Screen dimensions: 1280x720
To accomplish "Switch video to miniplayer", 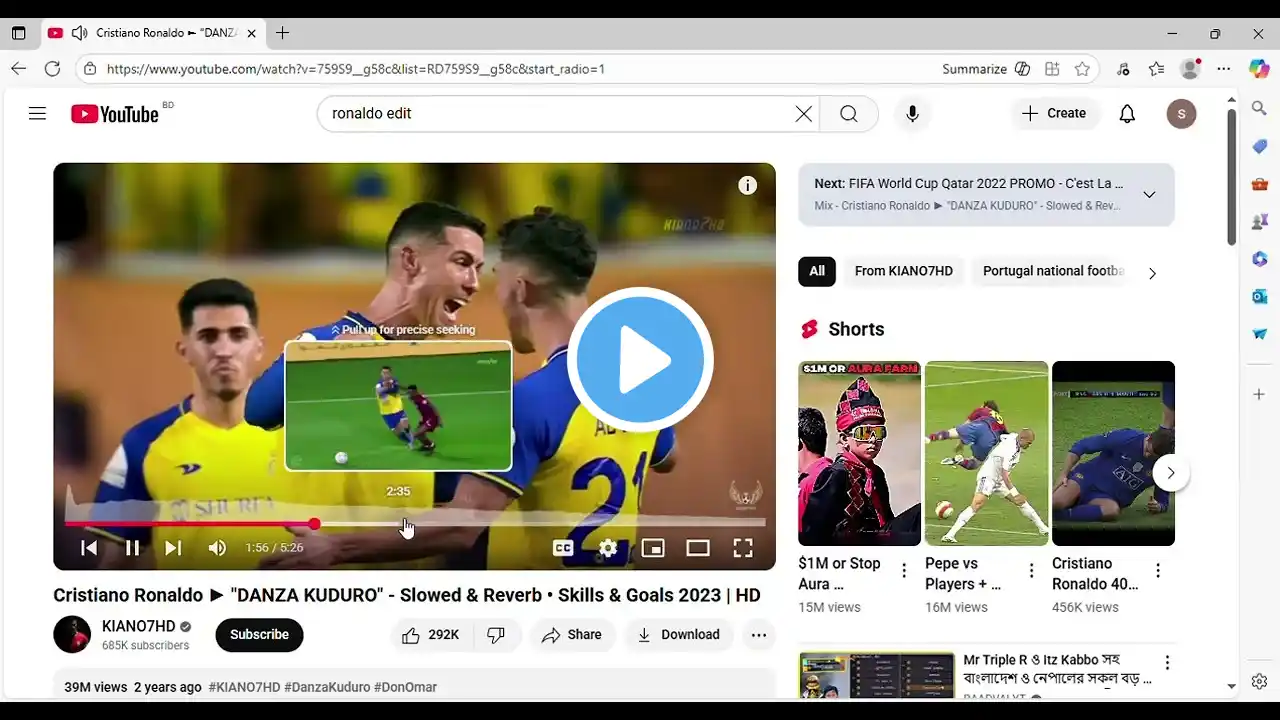I will click(653, 548).
